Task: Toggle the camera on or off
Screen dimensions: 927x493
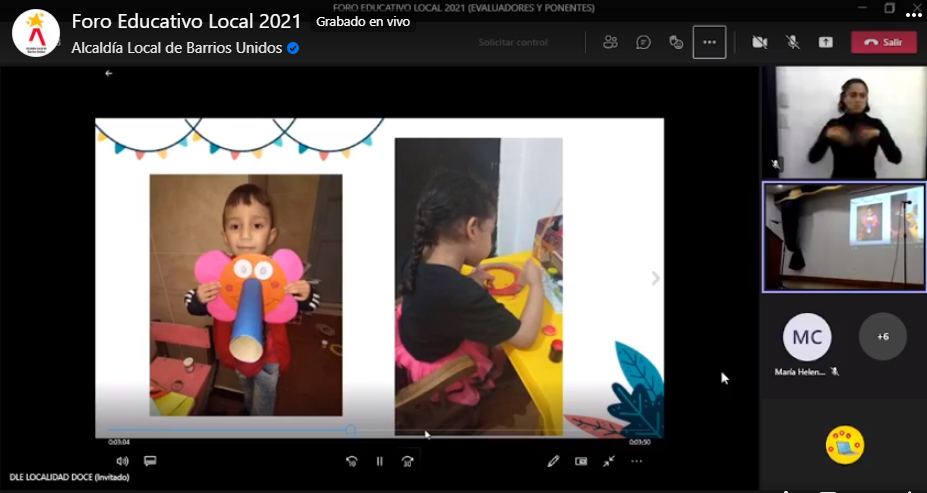Action: pyautogui.click(x=759, y=42)
